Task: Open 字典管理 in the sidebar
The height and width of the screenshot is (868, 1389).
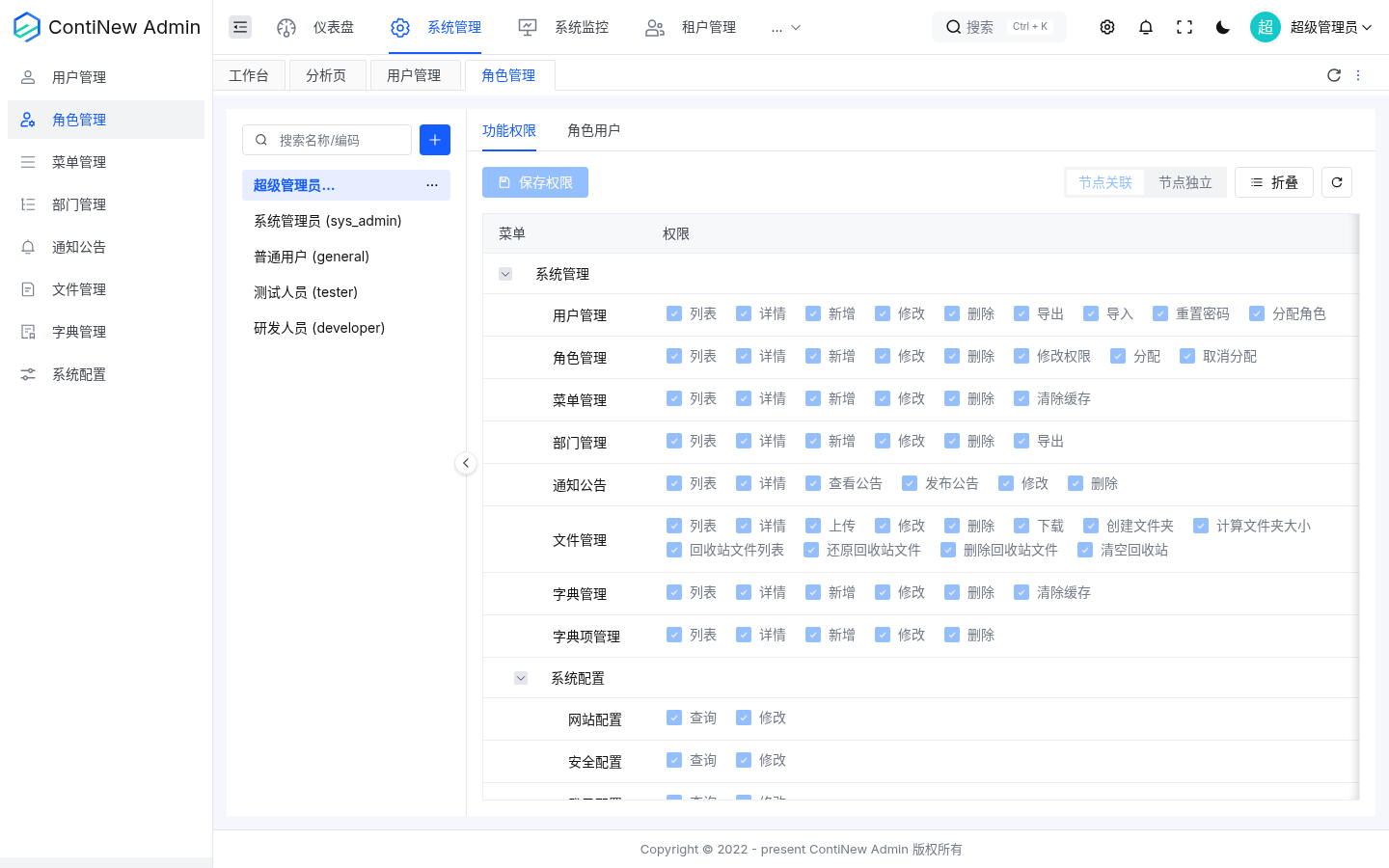Action: coord(106,332)
